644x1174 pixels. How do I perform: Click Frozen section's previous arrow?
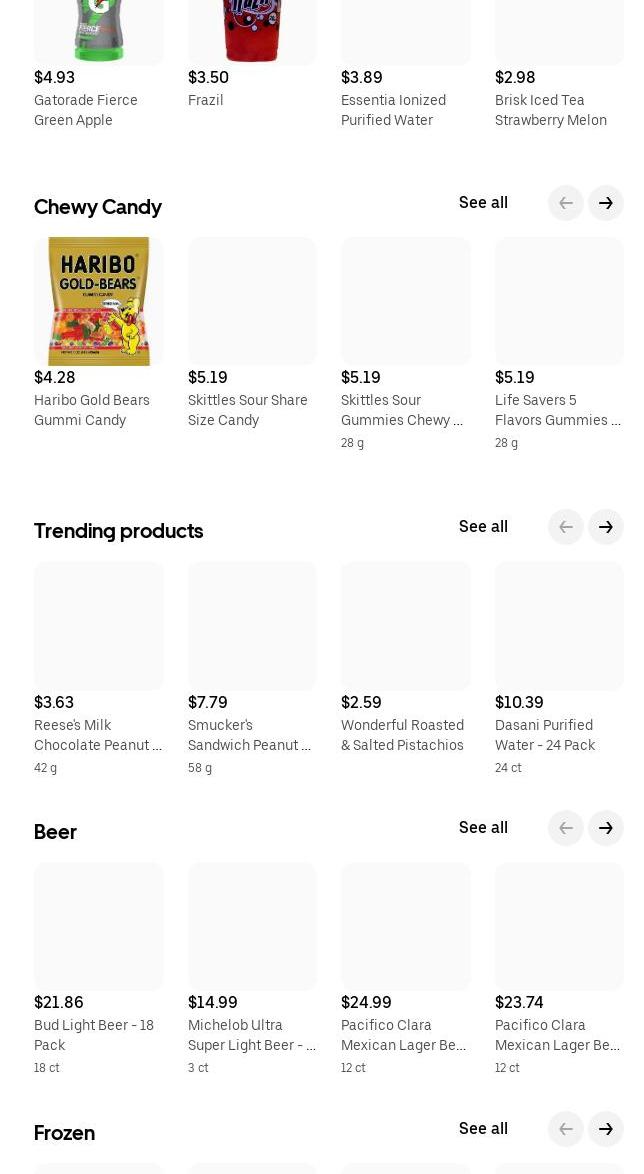point(565,1129)
